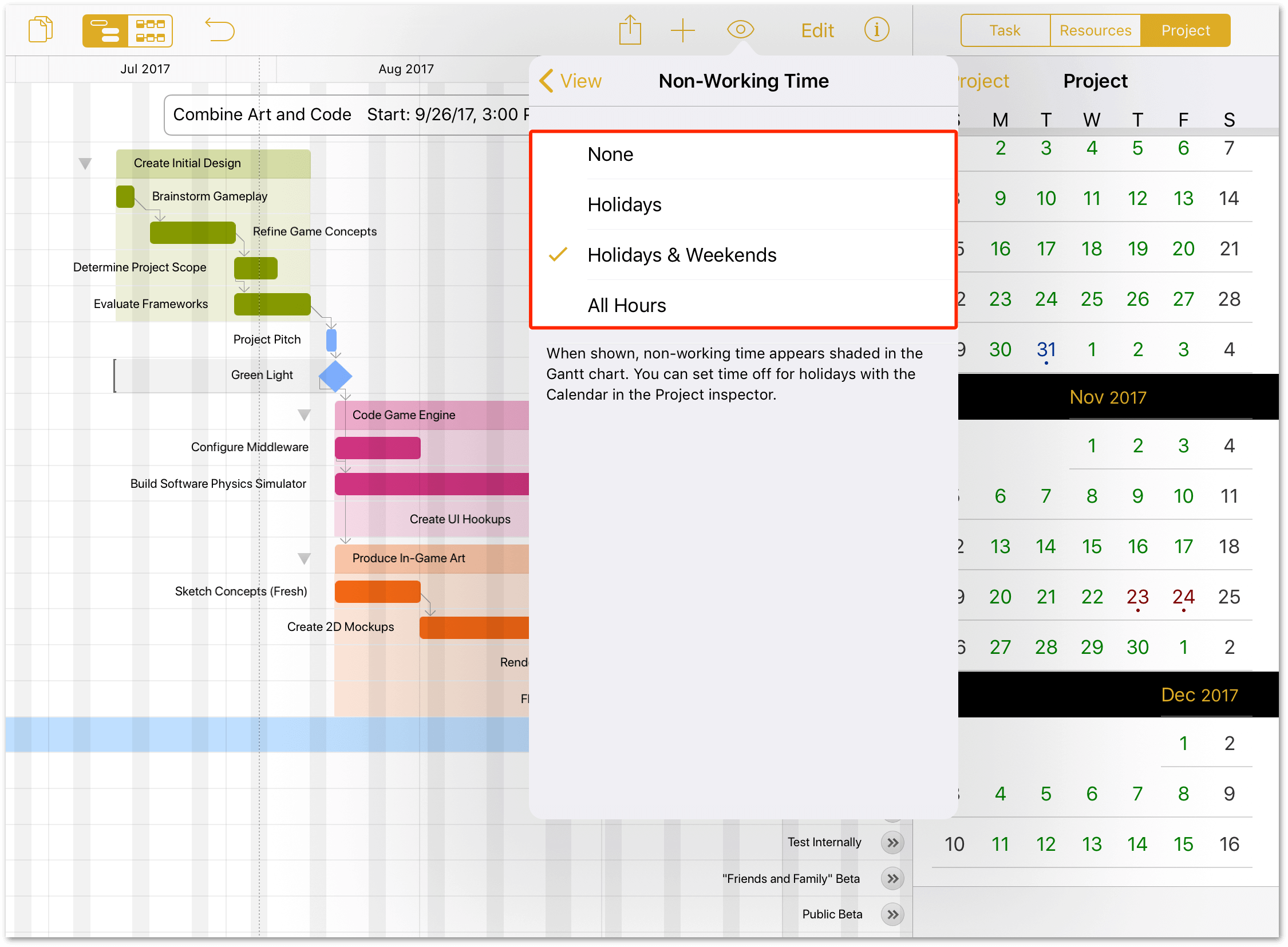
Task: Select the network diagram view icon
Action: [x=149, y=30]
